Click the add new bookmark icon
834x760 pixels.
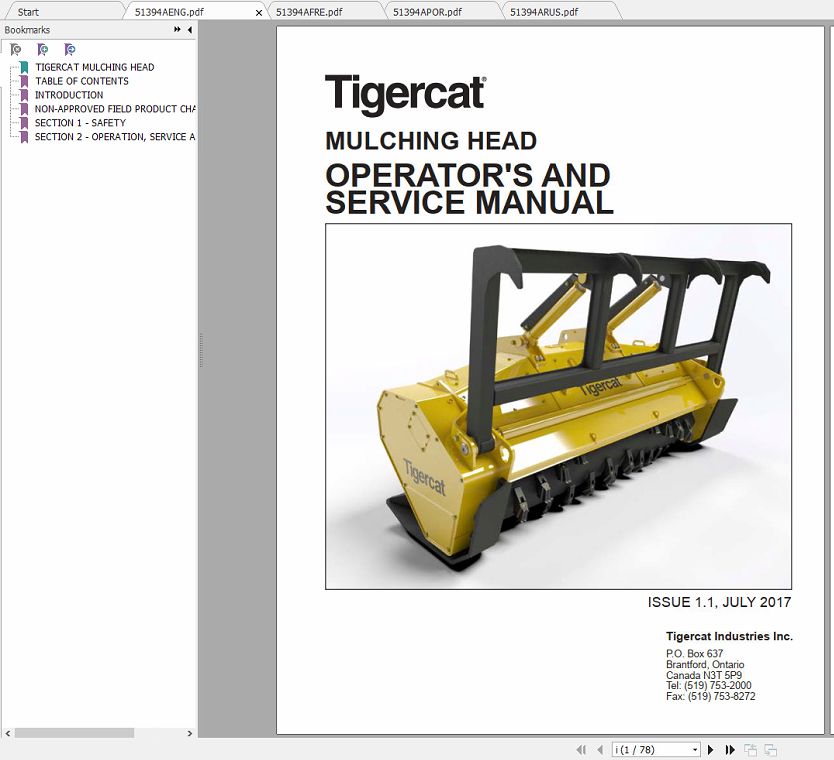(43, 49)
